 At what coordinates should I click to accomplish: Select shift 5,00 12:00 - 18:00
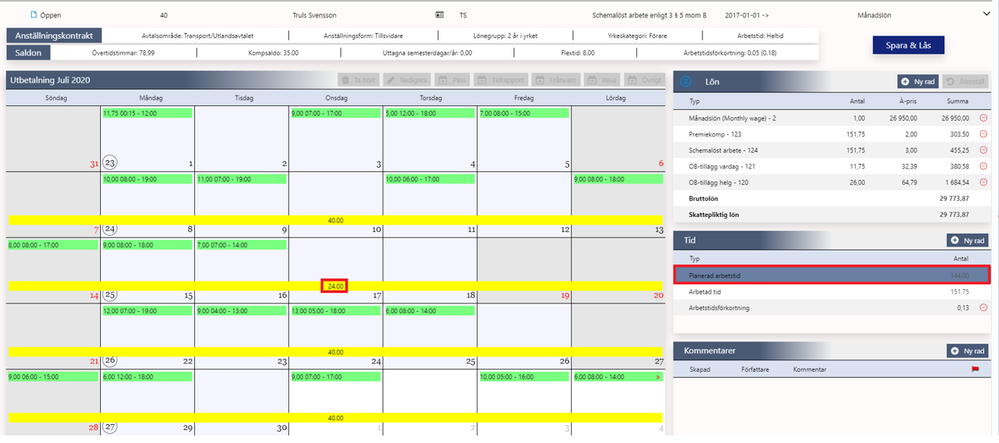430,113
